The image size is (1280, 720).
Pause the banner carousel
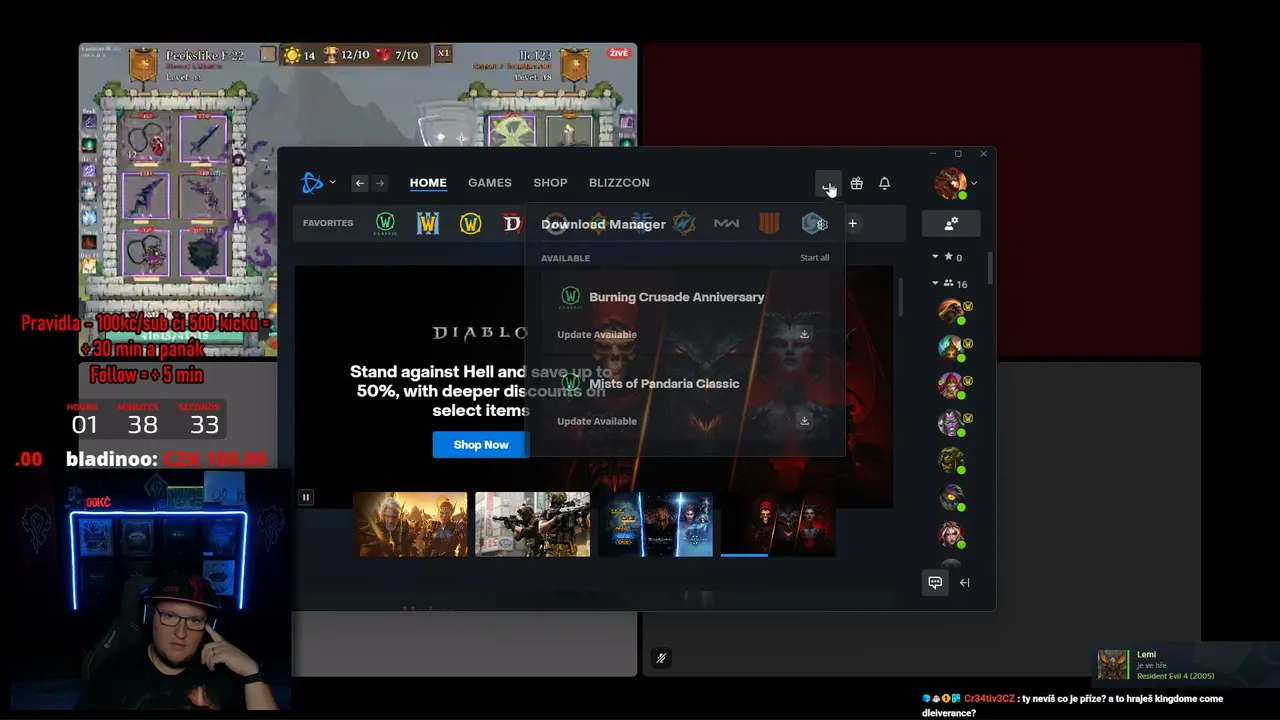306,497
